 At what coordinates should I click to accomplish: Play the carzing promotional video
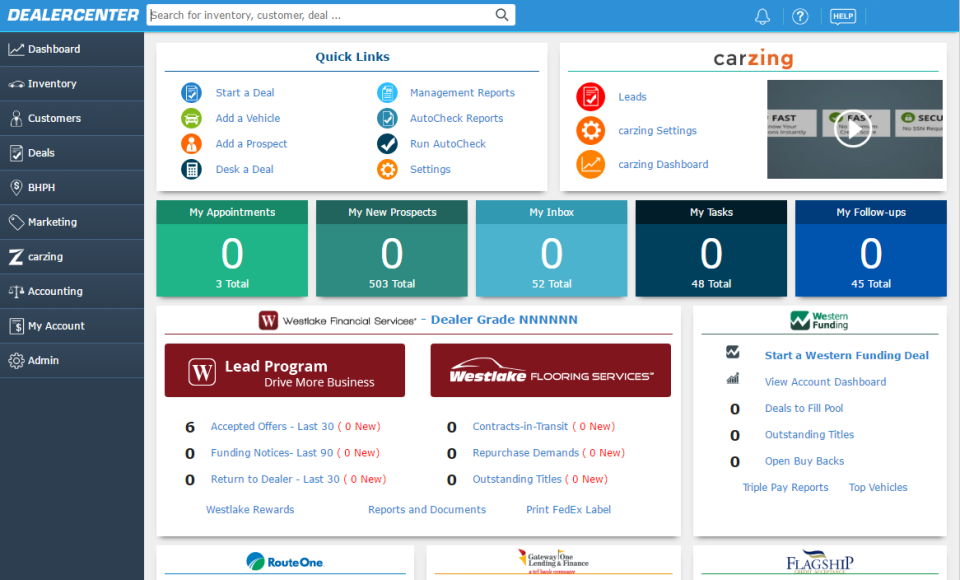click(x=853, y=128)
